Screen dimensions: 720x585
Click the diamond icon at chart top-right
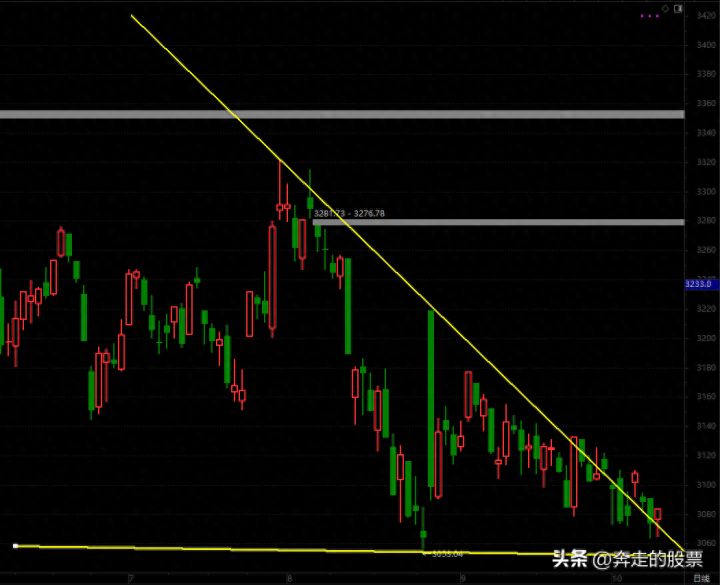click(665, 8)
